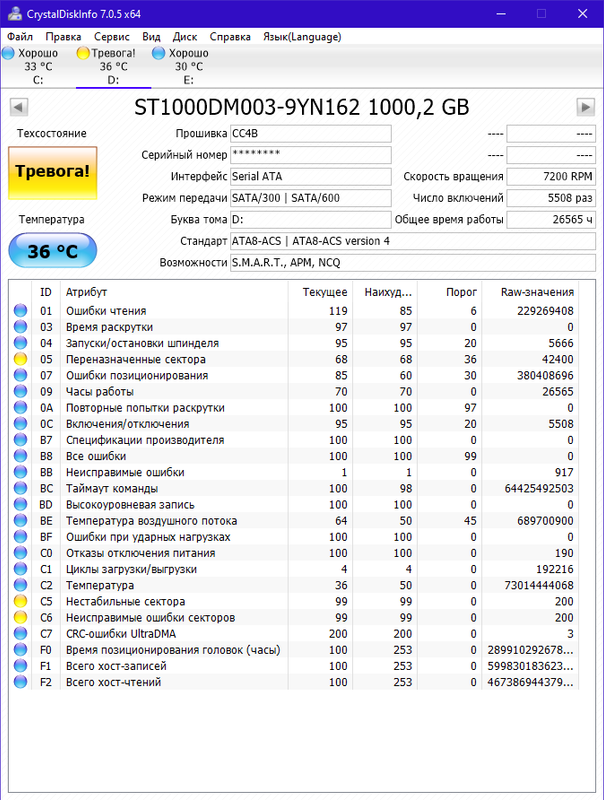Select the disk title ST1000DM003-9YN162 1000,2 GB
604x800 pixels.
301,107
